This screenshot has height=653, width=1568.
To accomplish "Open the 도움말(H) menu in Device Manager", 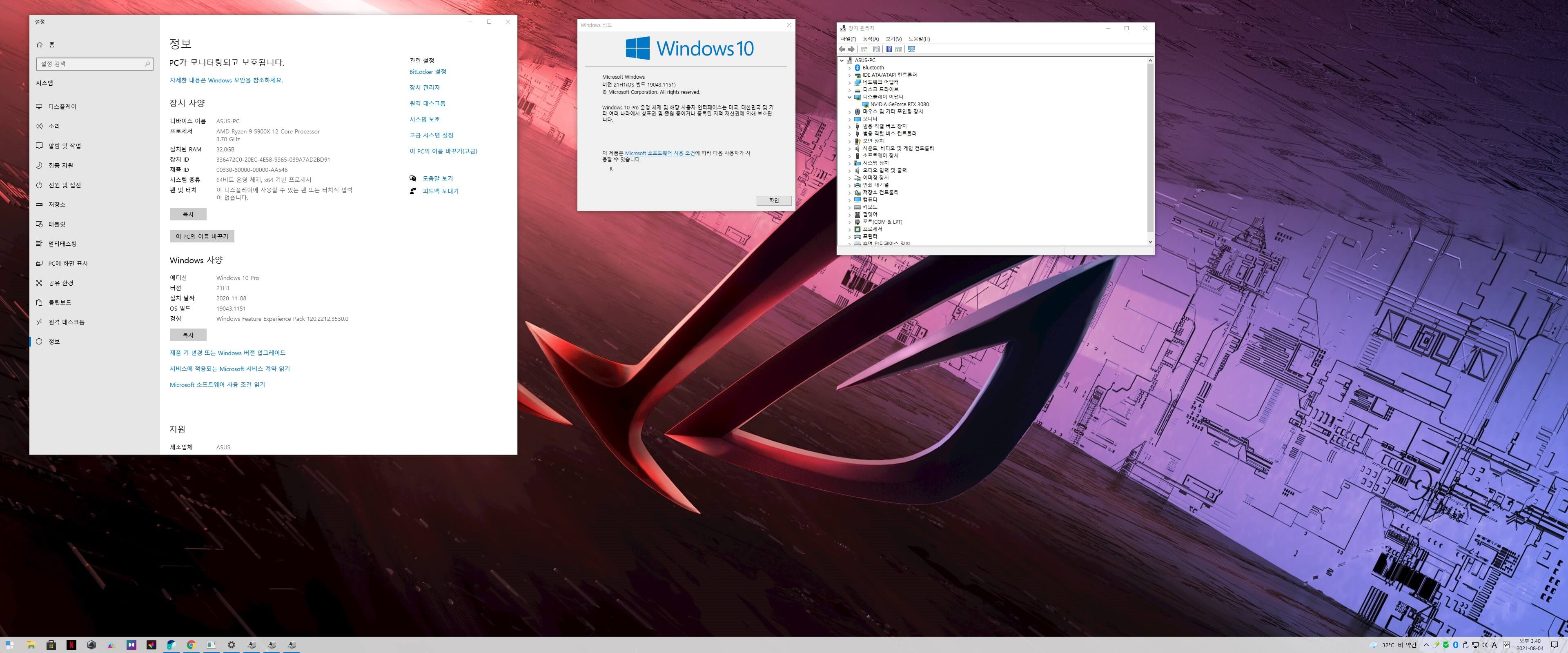I will pyautogui.click(x=919, y=39).
